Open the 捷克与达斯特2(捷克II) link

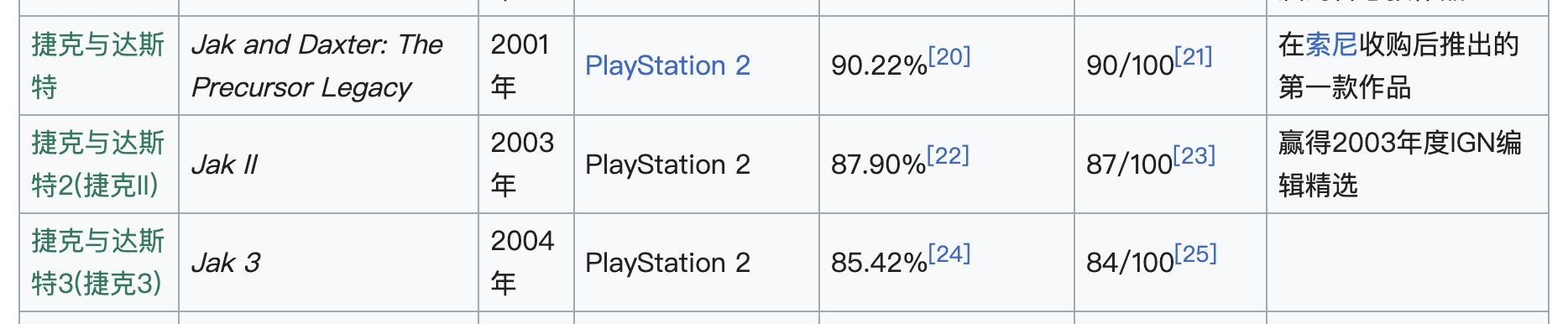point(97,164)
